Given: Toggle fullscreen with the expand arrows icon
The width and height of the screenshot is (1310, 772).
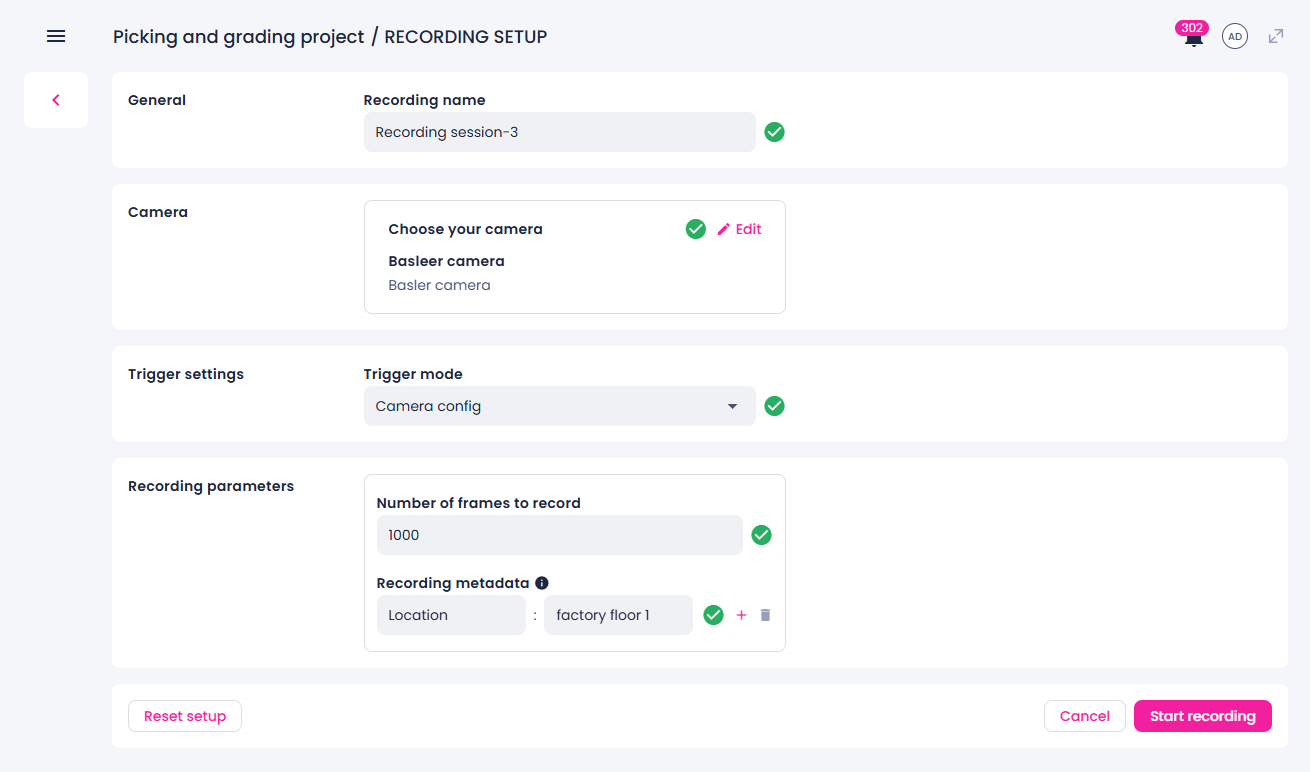Looking at the screenshot, I should pyautogui.click(x=1276, y=36).
